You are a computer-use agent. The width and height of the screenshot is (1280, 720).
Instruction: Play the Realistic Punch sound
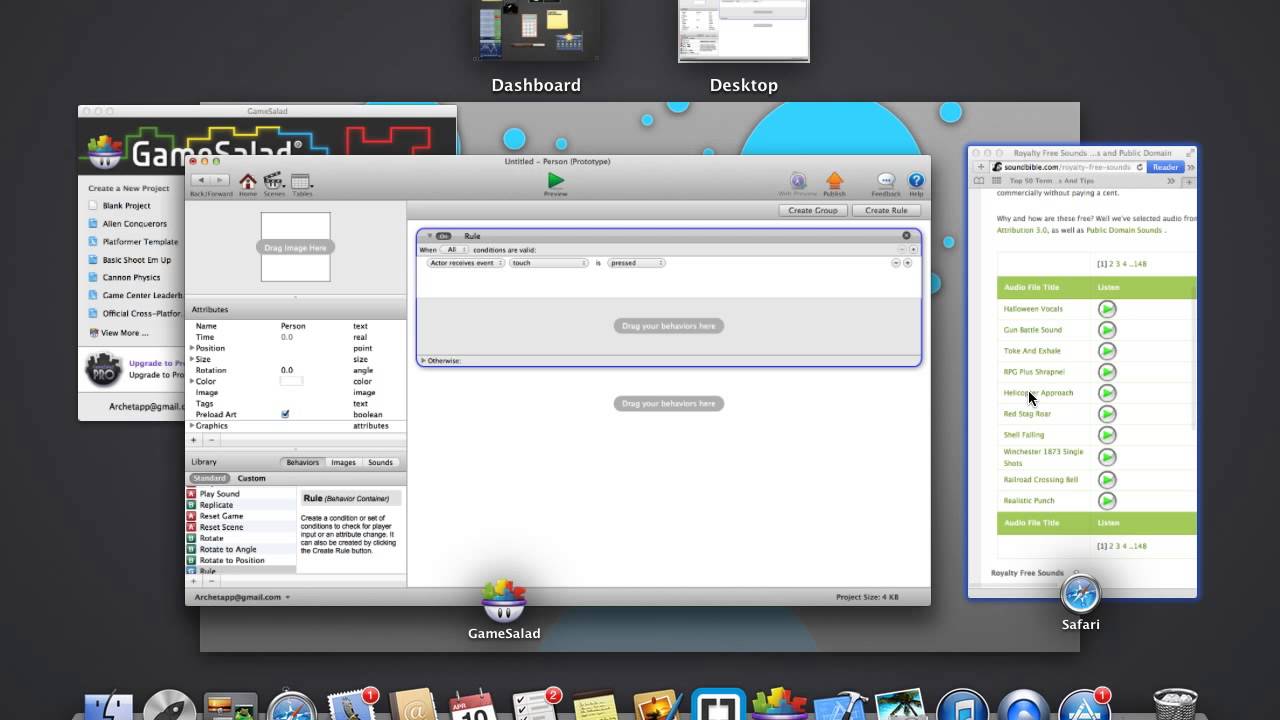pyautogui.click(x=1107, y=501)
